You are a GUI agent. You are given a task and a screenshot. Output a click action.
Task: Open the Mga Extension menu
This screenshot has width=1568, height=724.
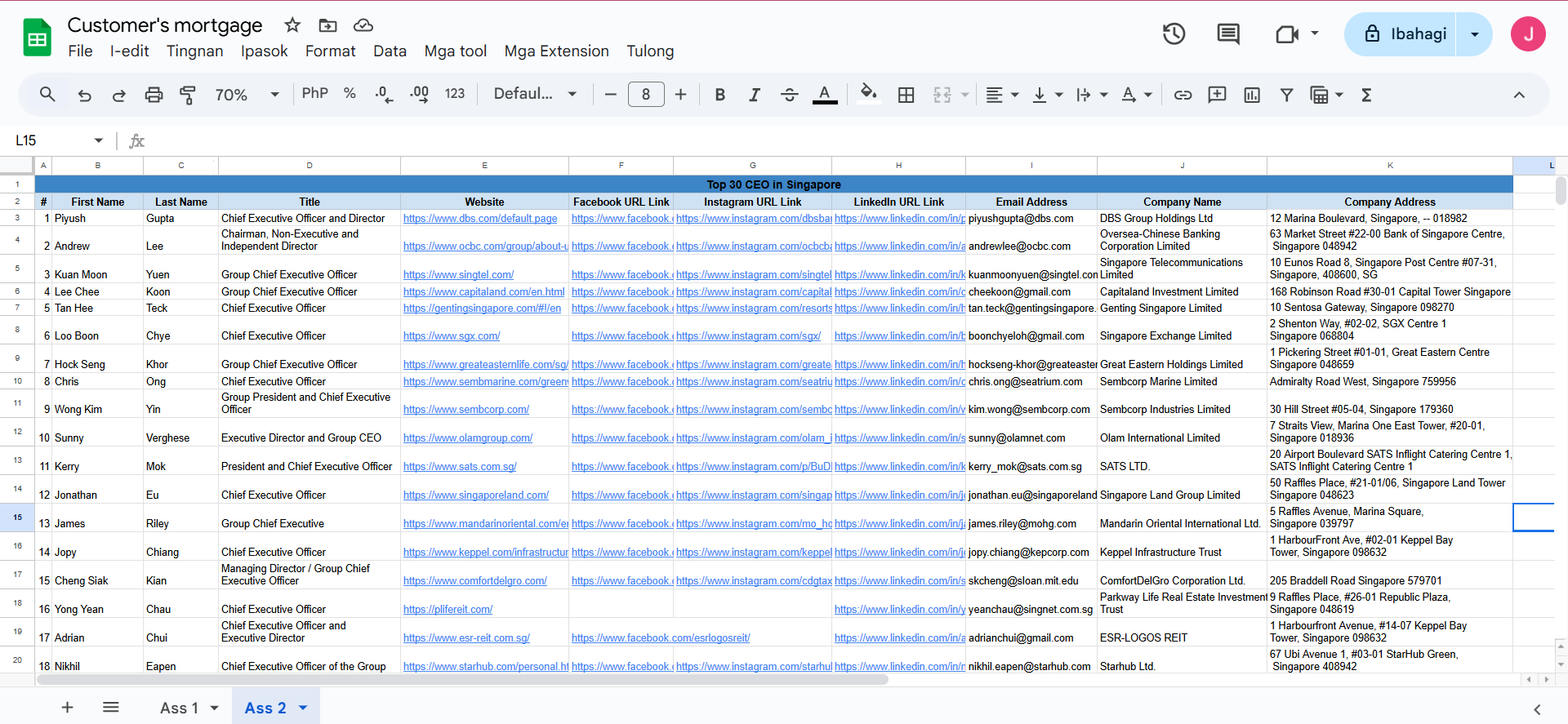pyautogui.click(x=556, y=51)
